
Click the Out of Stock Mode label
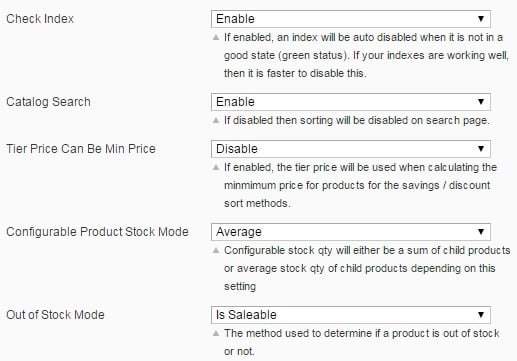click(x=55, y=315)
